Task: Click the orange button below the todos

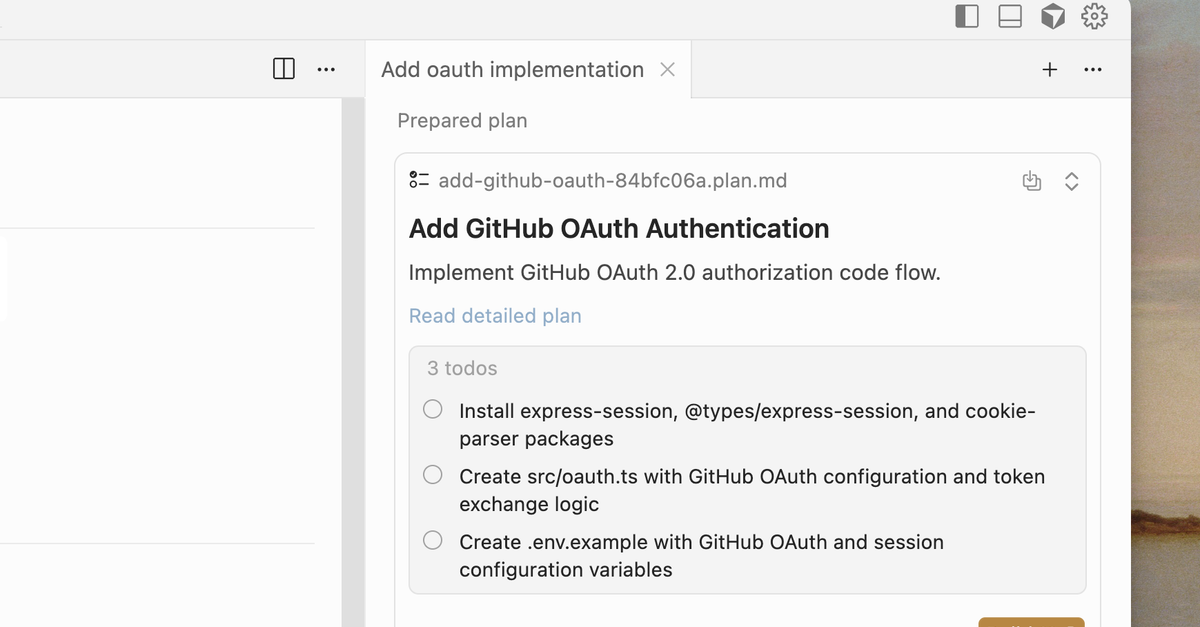Action: [x=1031, y=622]
